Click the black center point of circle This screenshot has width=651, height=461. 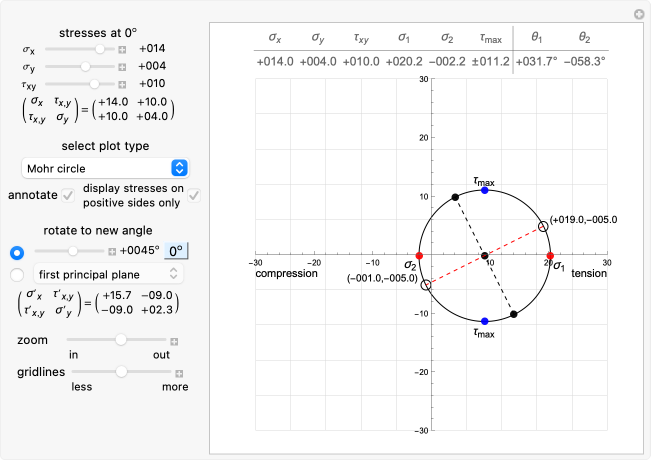[485, 256]
